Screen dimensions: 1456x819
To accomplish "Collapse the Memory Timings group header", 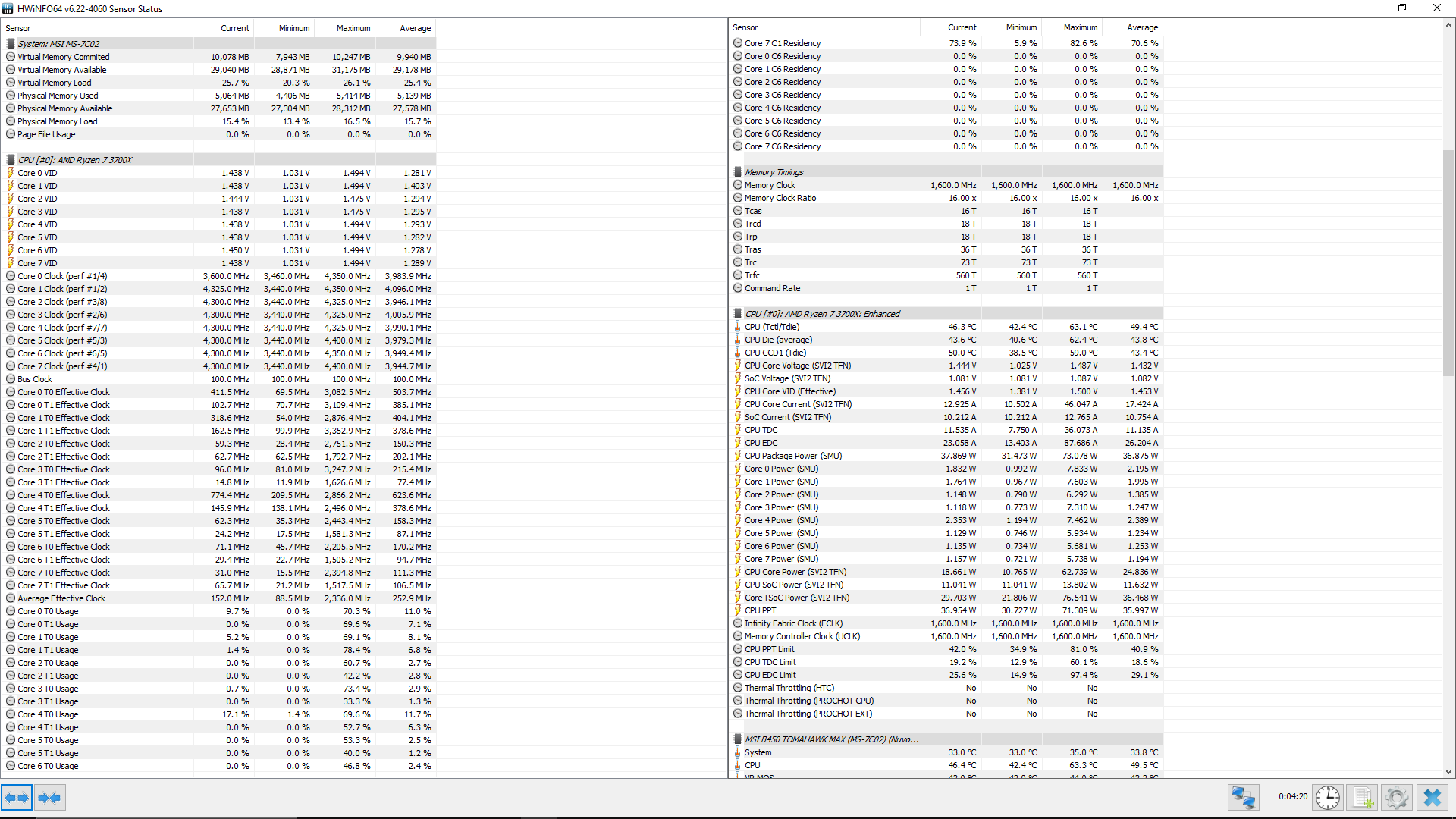I will pos(773,172).
